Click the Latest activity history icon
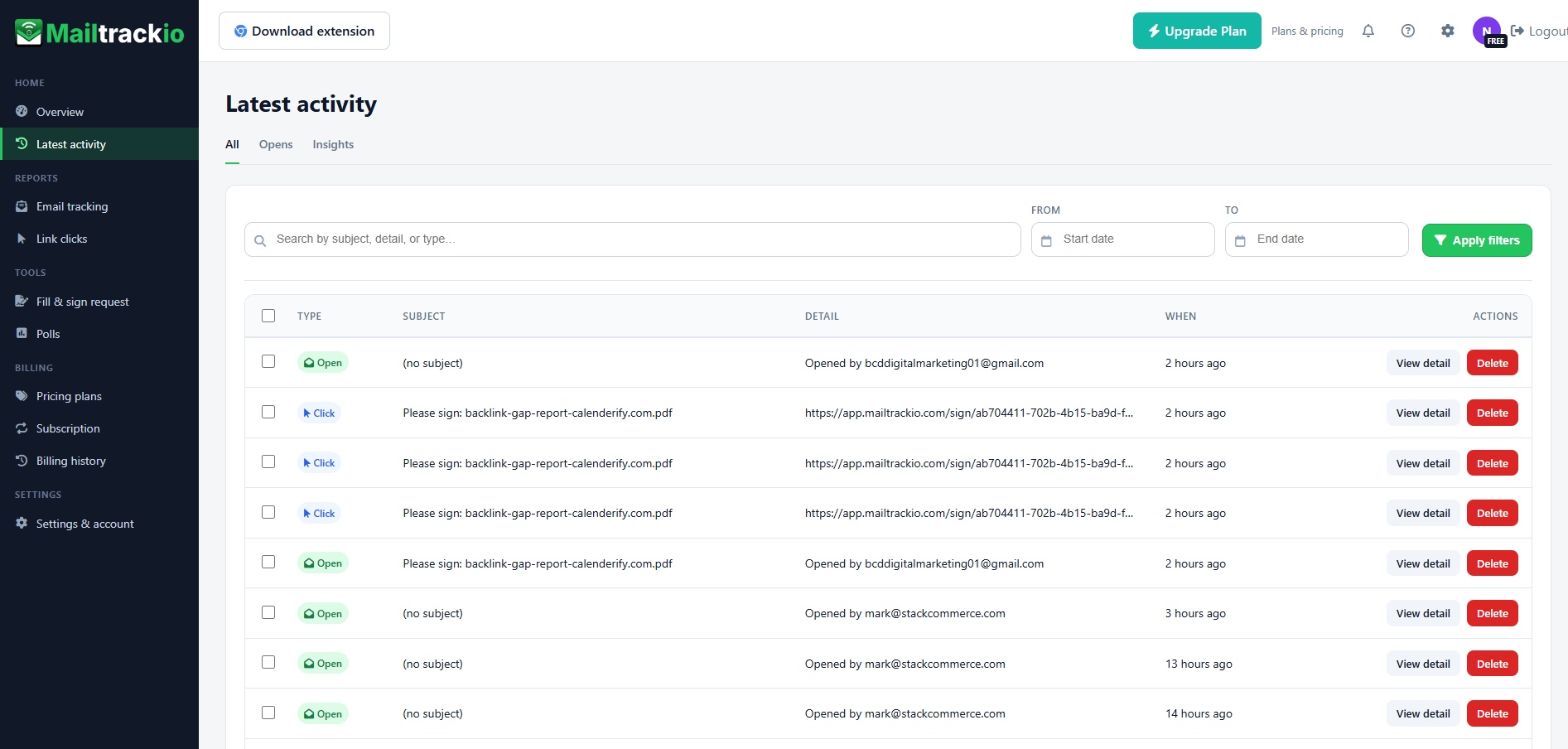 [22, 144]
